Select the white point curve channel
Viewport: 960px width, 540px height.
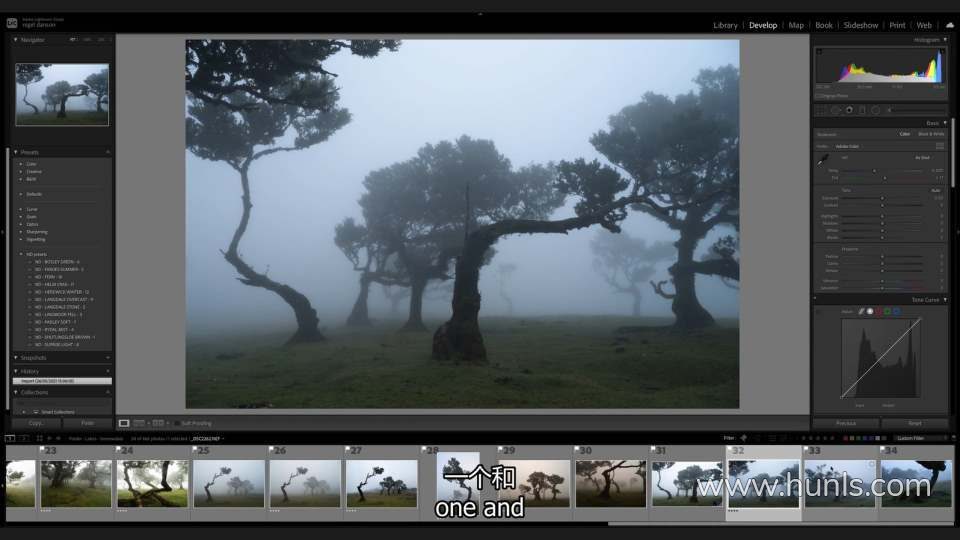click(870, 312)
